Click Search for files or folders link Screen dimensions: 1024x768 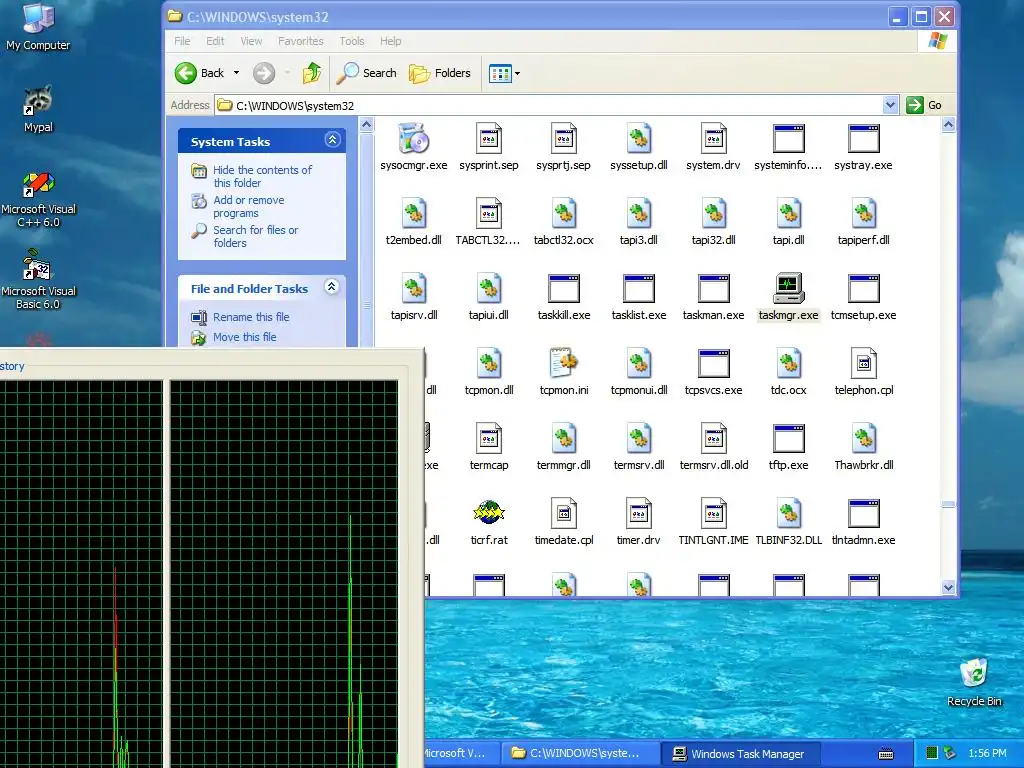coord(255,236)
